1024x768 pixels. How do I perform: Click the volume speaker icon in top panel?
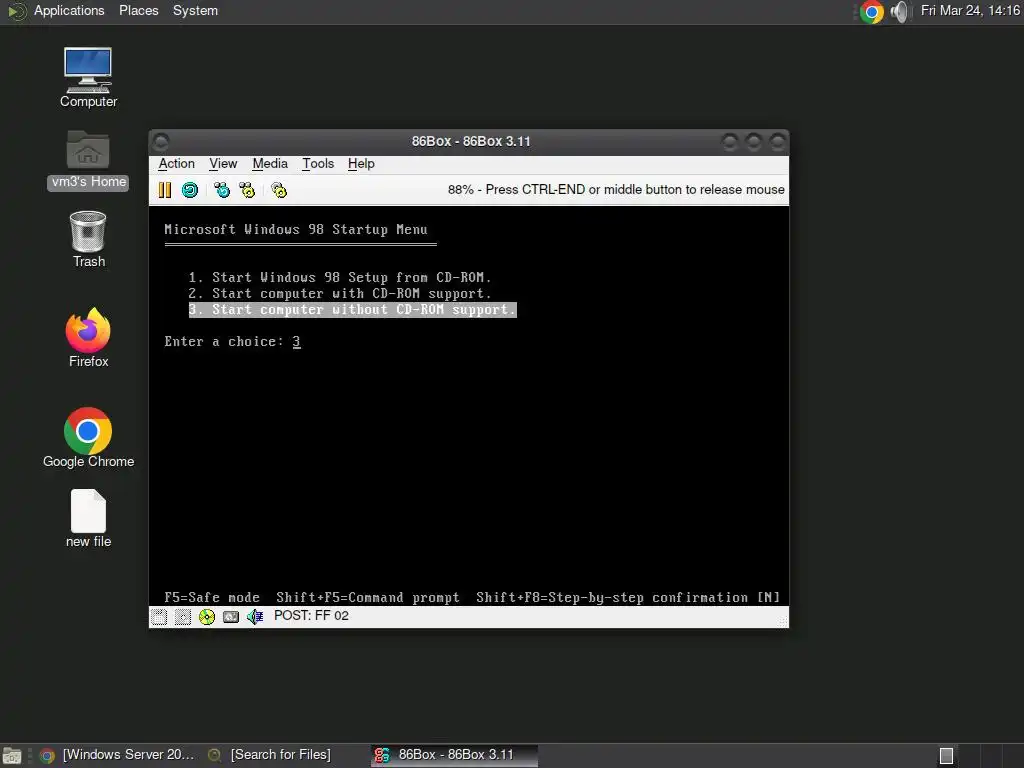click(x=900, y=12)
